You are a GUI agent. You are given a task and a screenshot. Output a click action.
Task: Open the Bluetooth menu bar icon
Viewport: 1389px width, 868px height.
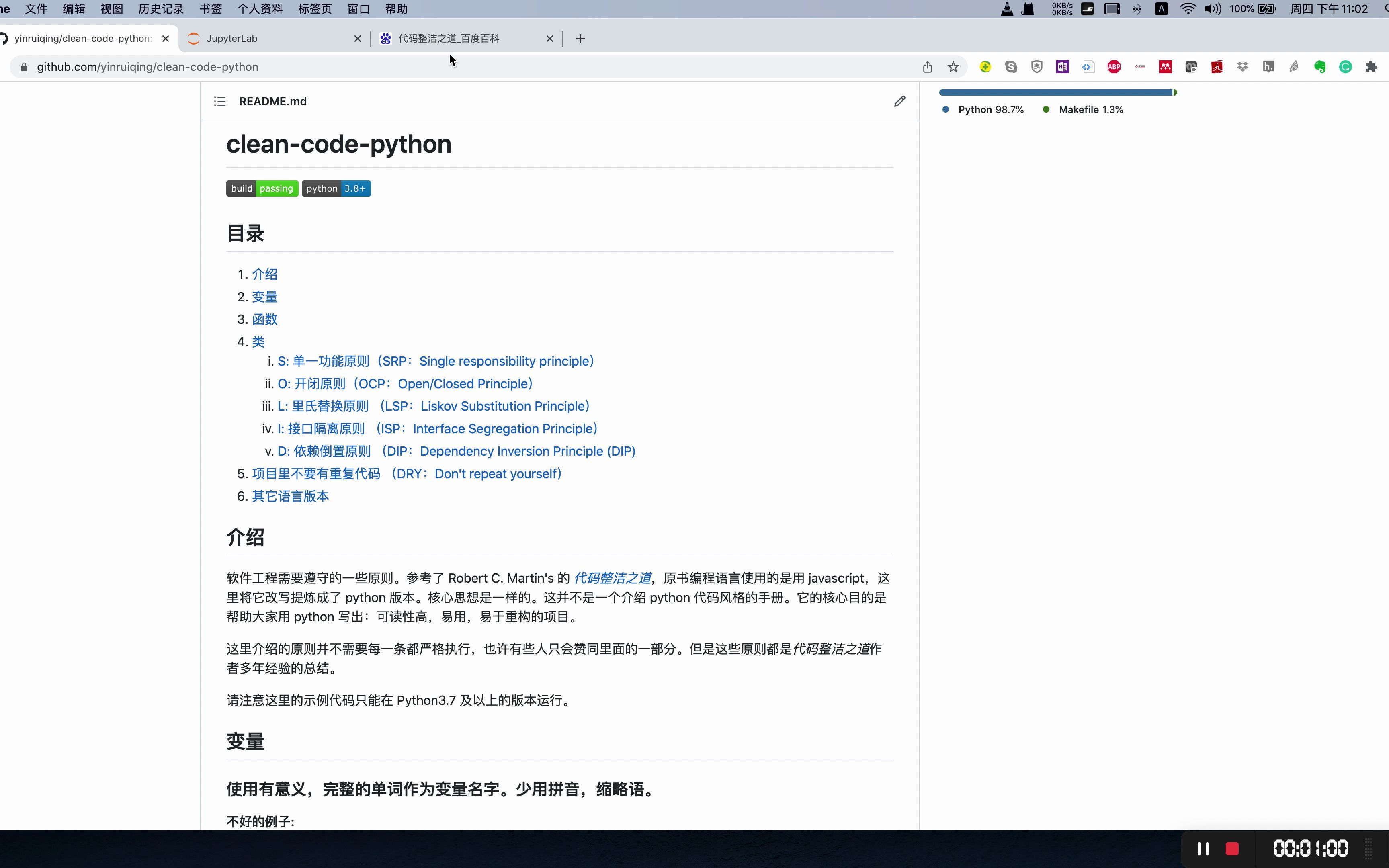[1137, 9]
